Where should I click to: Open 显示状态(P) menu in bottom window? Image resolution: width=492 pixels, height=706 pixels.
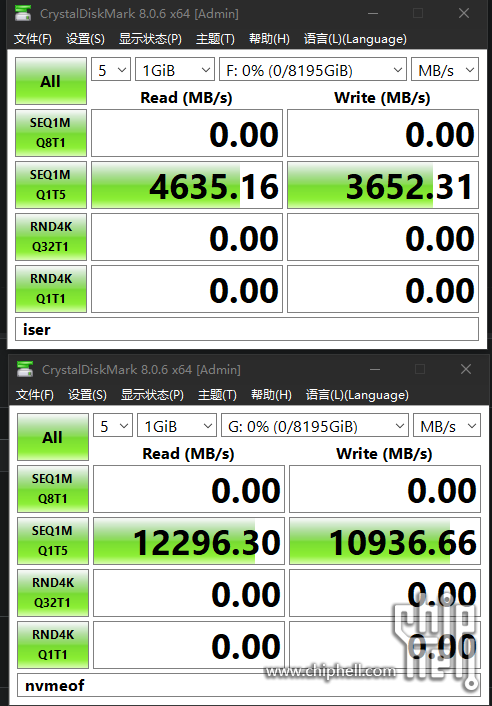(x=152, y=395)
